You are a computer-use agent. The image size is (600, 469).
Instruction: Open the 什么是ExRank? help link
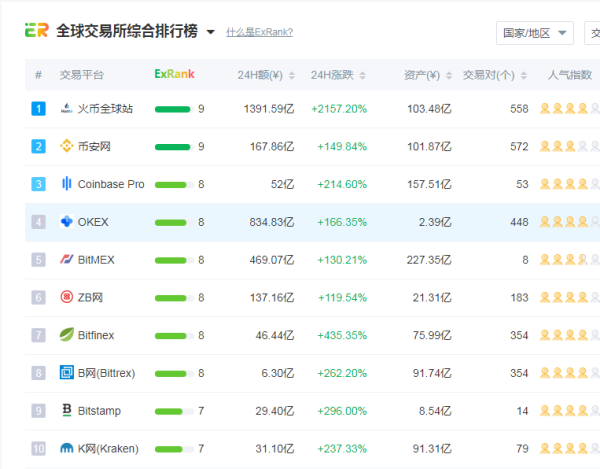click(x=259, y=32)
